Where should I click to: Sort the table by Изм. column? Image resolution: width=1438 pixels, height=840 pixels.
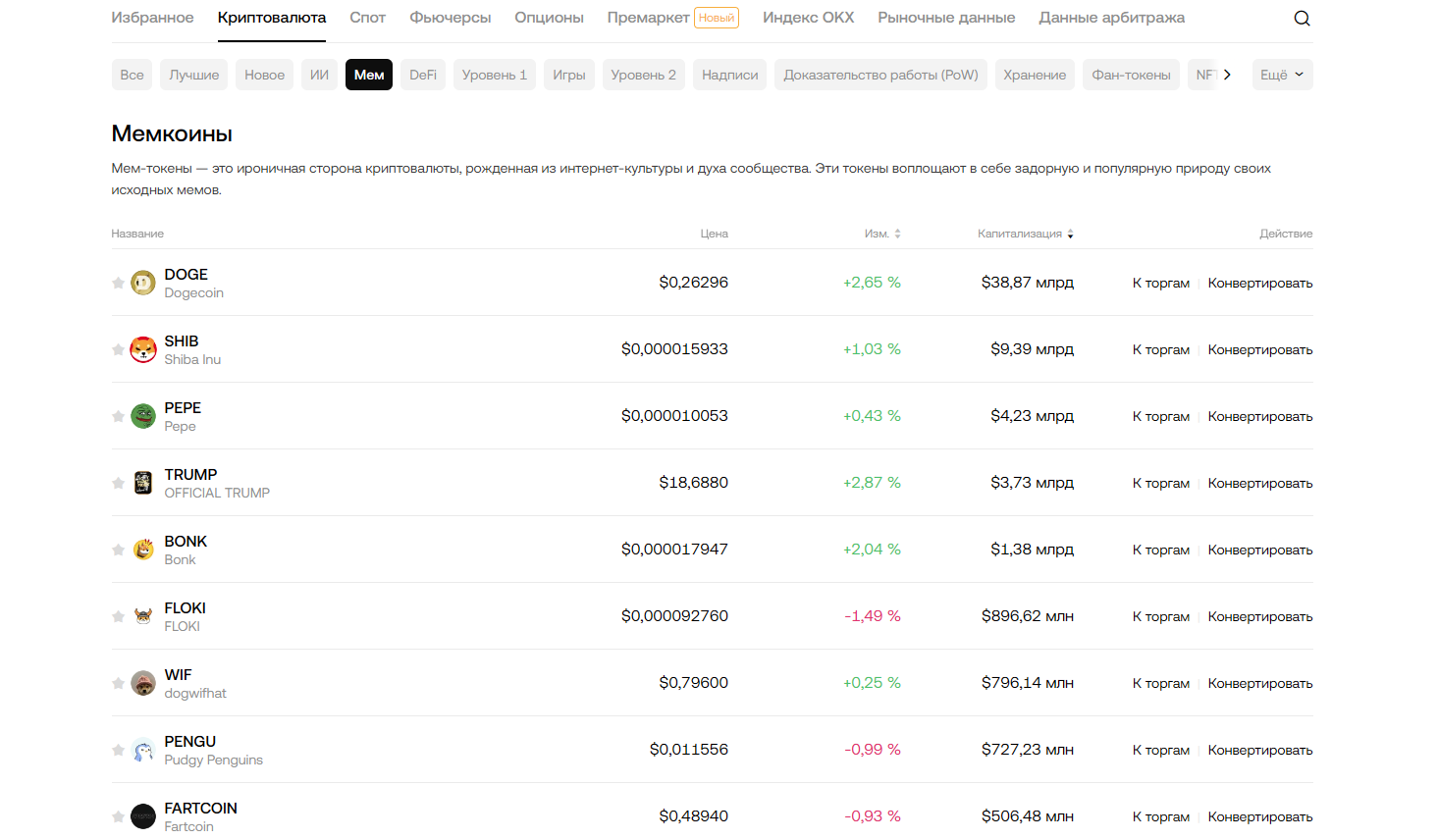click(882, 234)
